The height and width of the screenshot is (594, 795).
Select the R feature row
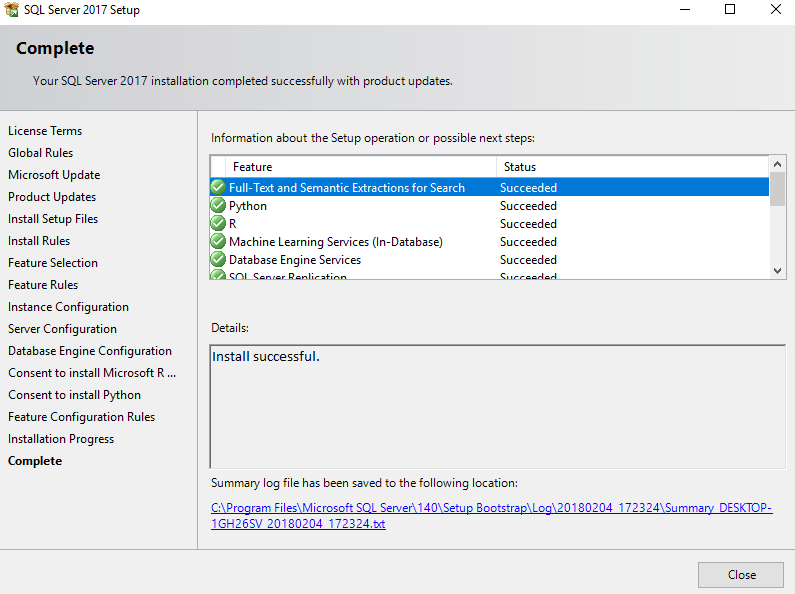489,224
